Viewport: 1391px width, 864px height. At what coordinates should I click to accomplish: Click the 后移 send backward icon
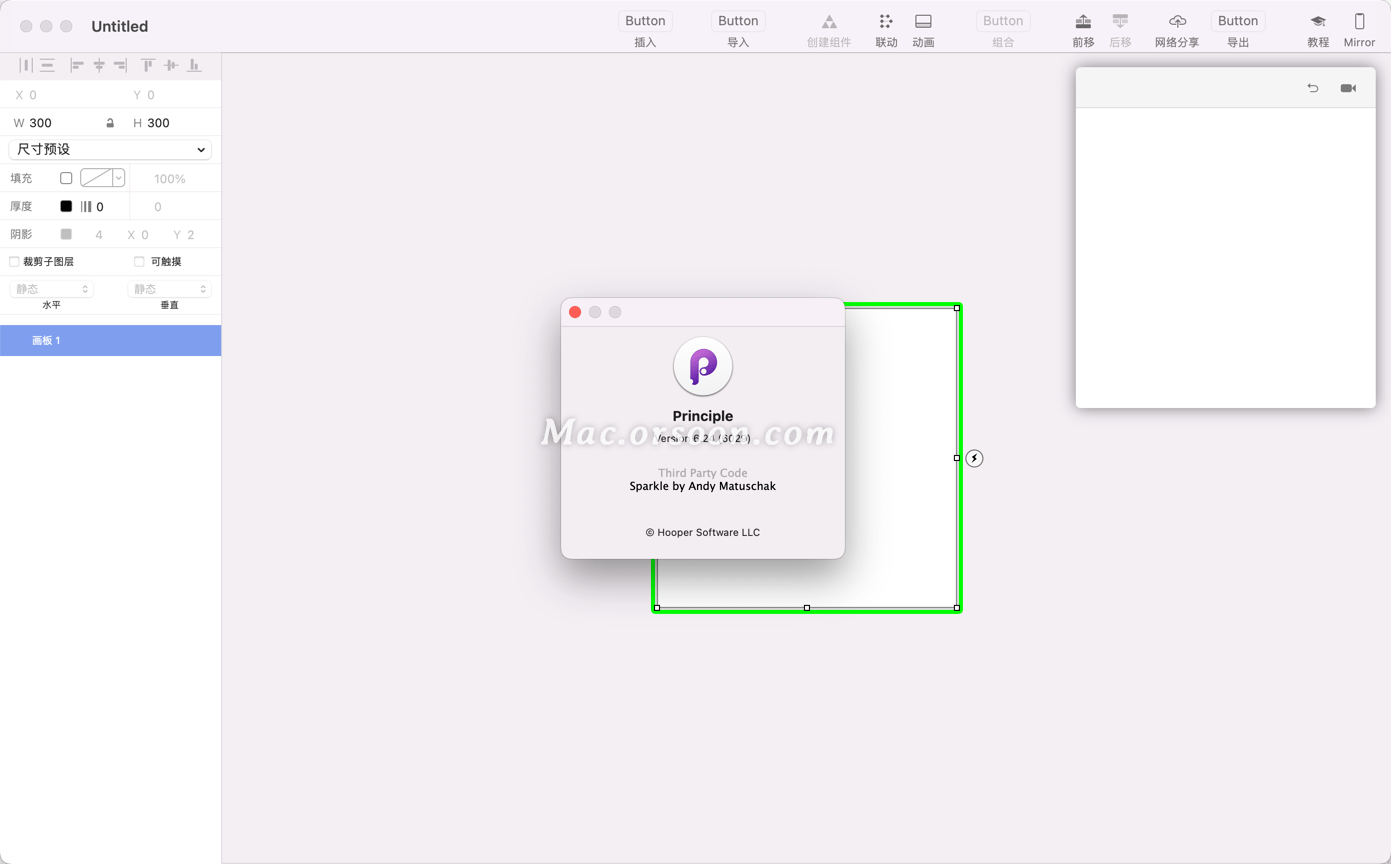[1120, 21]
